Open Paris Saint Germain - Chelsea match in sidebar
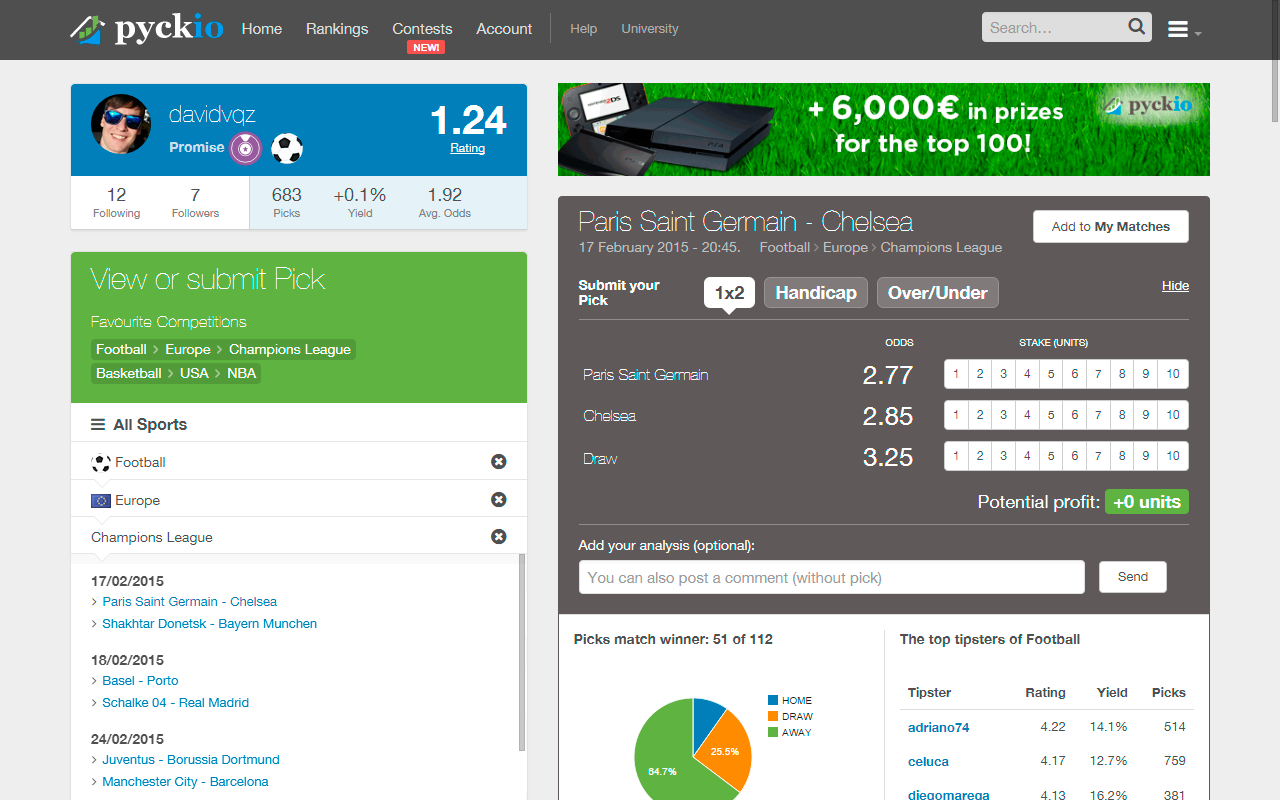This screenshot has height=800, width=1280. pos(190,602)
